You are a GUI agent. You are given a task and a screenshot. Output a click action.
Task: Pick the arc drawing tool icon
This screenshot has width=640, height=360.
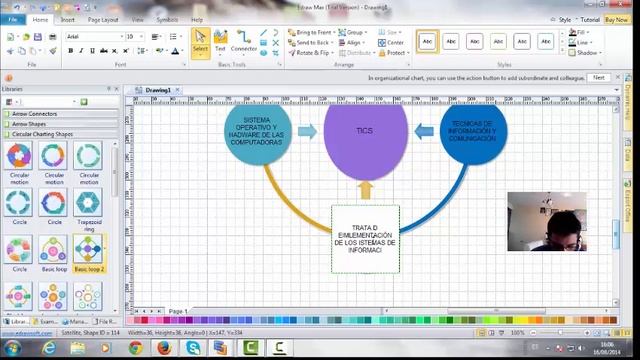(x=276, y=33)
